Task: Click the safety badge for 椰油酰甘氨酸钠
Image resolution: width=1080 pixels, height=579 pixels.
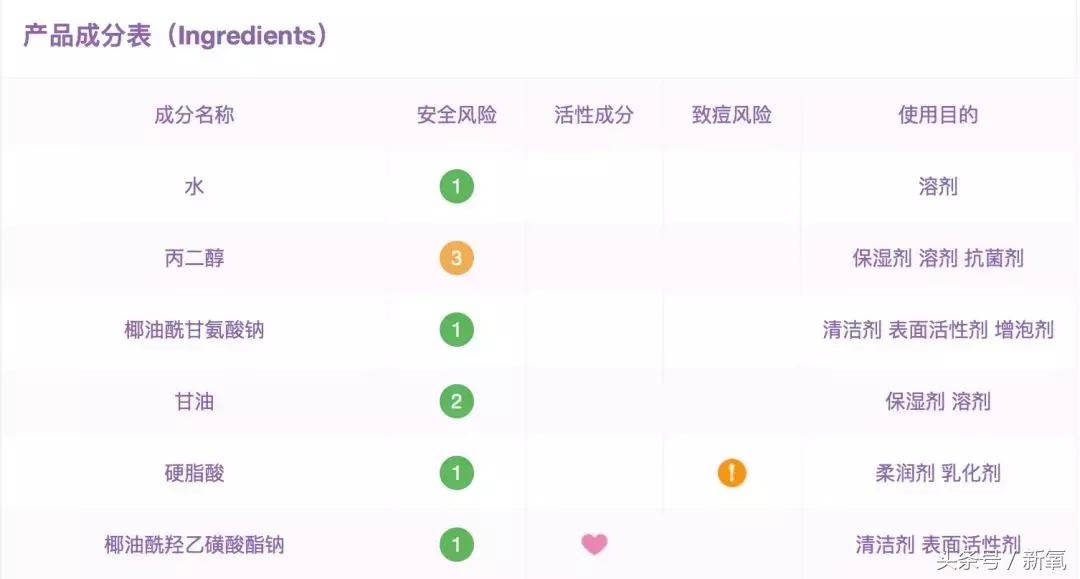Action: click(456, 330)
